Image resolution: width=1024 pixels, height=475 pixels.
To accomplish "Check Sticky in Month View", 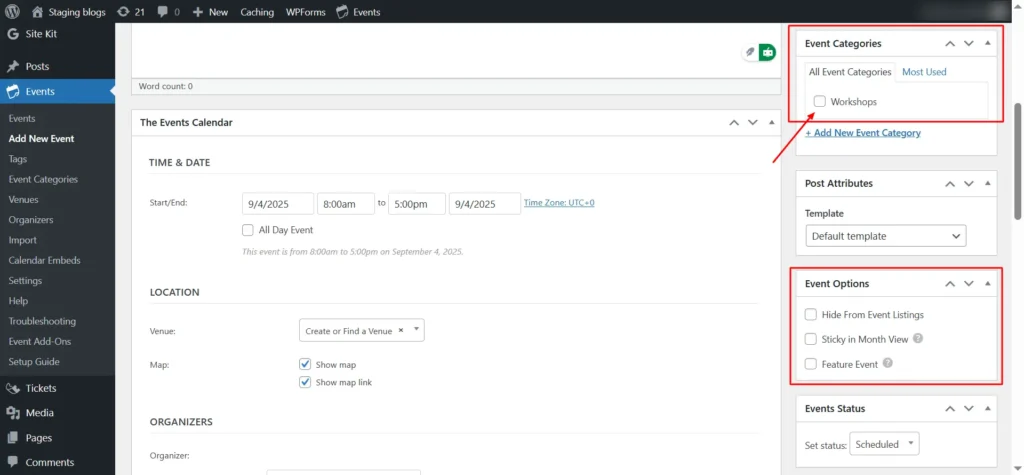I will click(x=811, y=339).
